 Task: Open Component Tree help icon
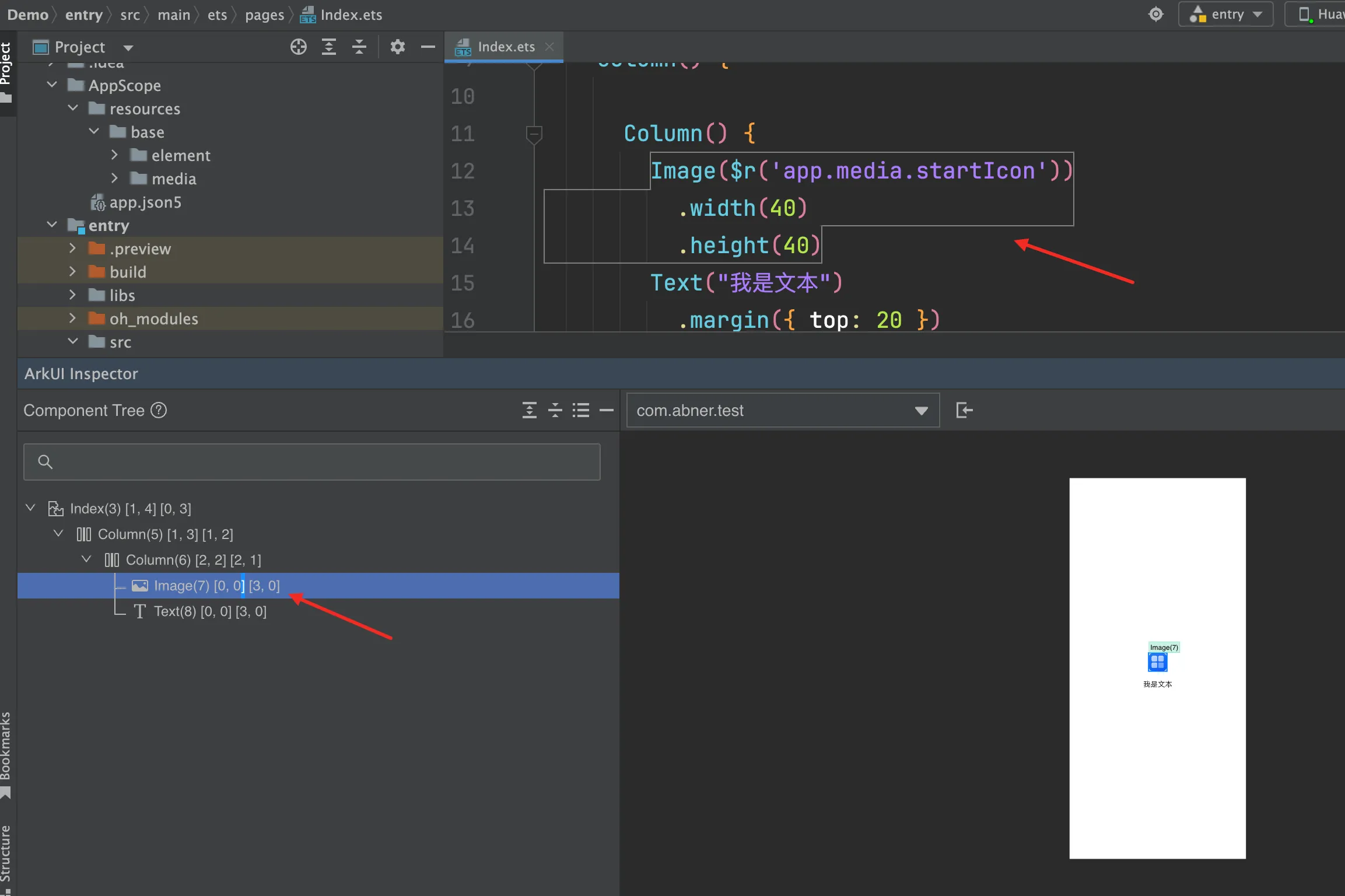(159, 410)
